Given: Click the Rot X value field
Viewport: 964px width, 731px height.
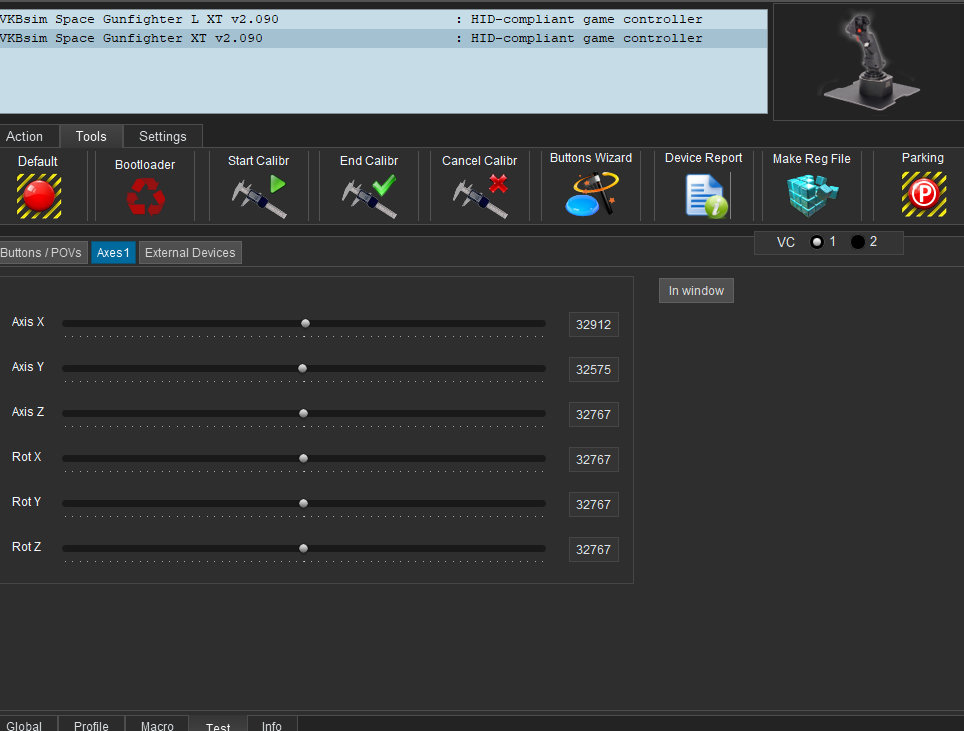Looking at the screenshot, I should pos(593,459).
